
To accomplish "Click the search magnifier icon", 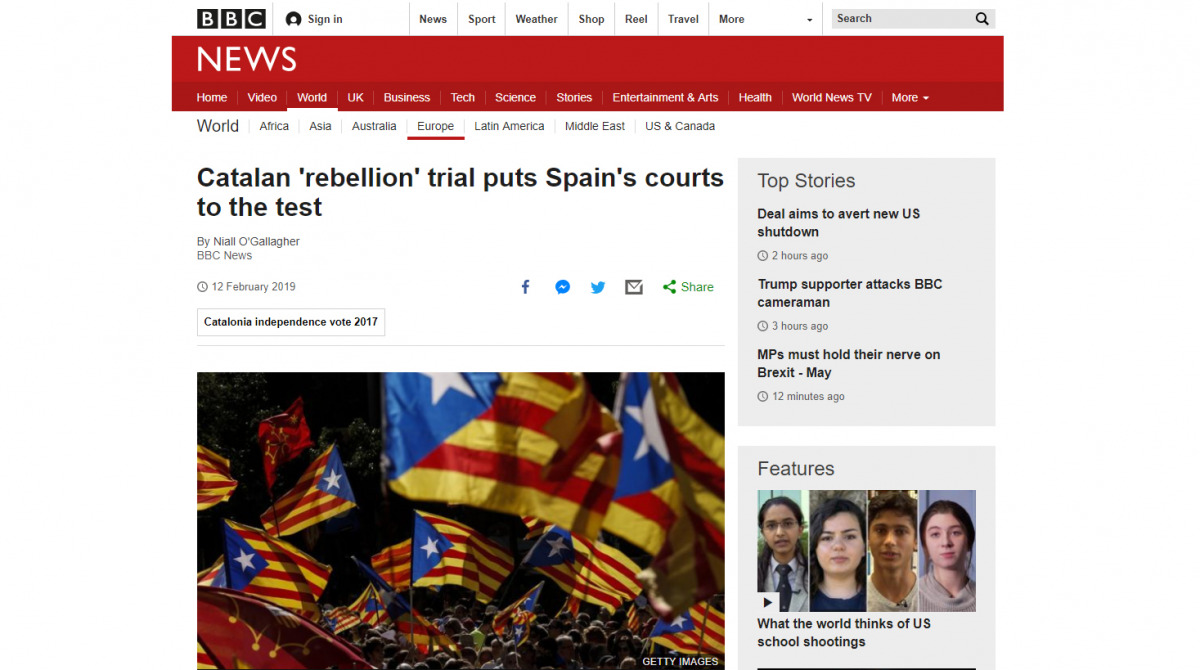I will 982,19.
